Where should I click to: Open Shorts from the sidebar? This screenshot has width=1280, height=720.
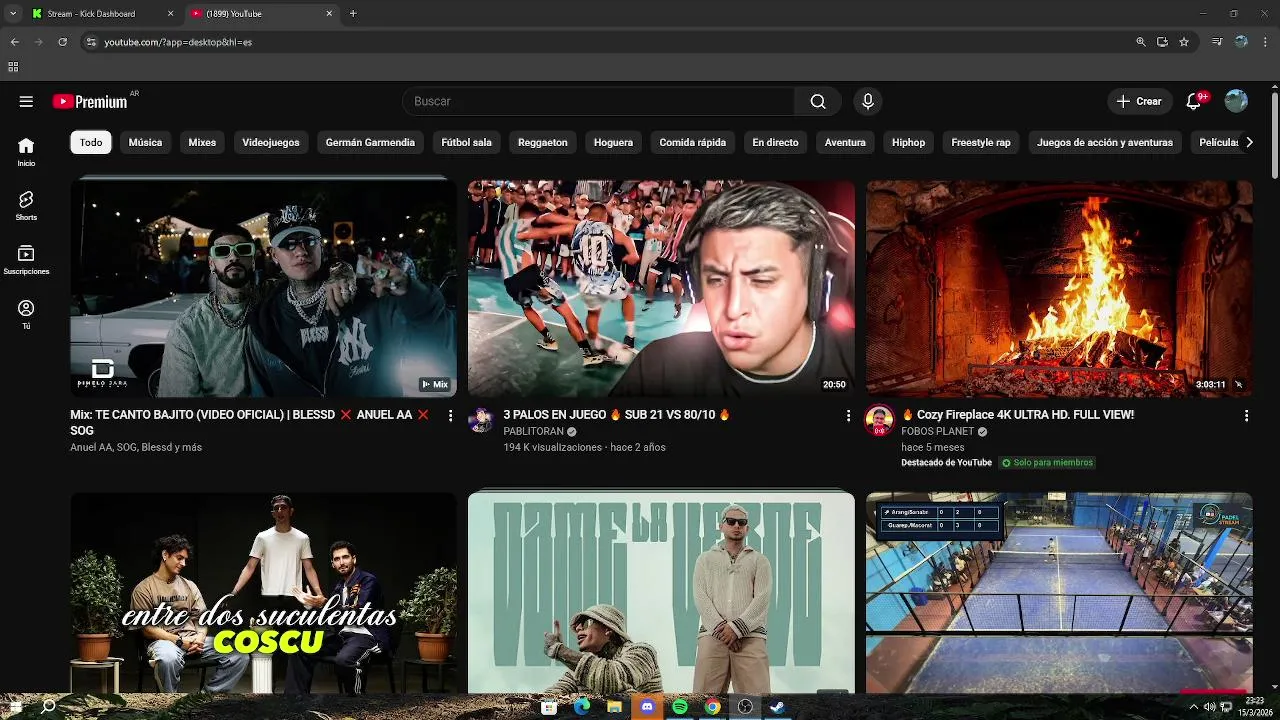click(26, 206)
